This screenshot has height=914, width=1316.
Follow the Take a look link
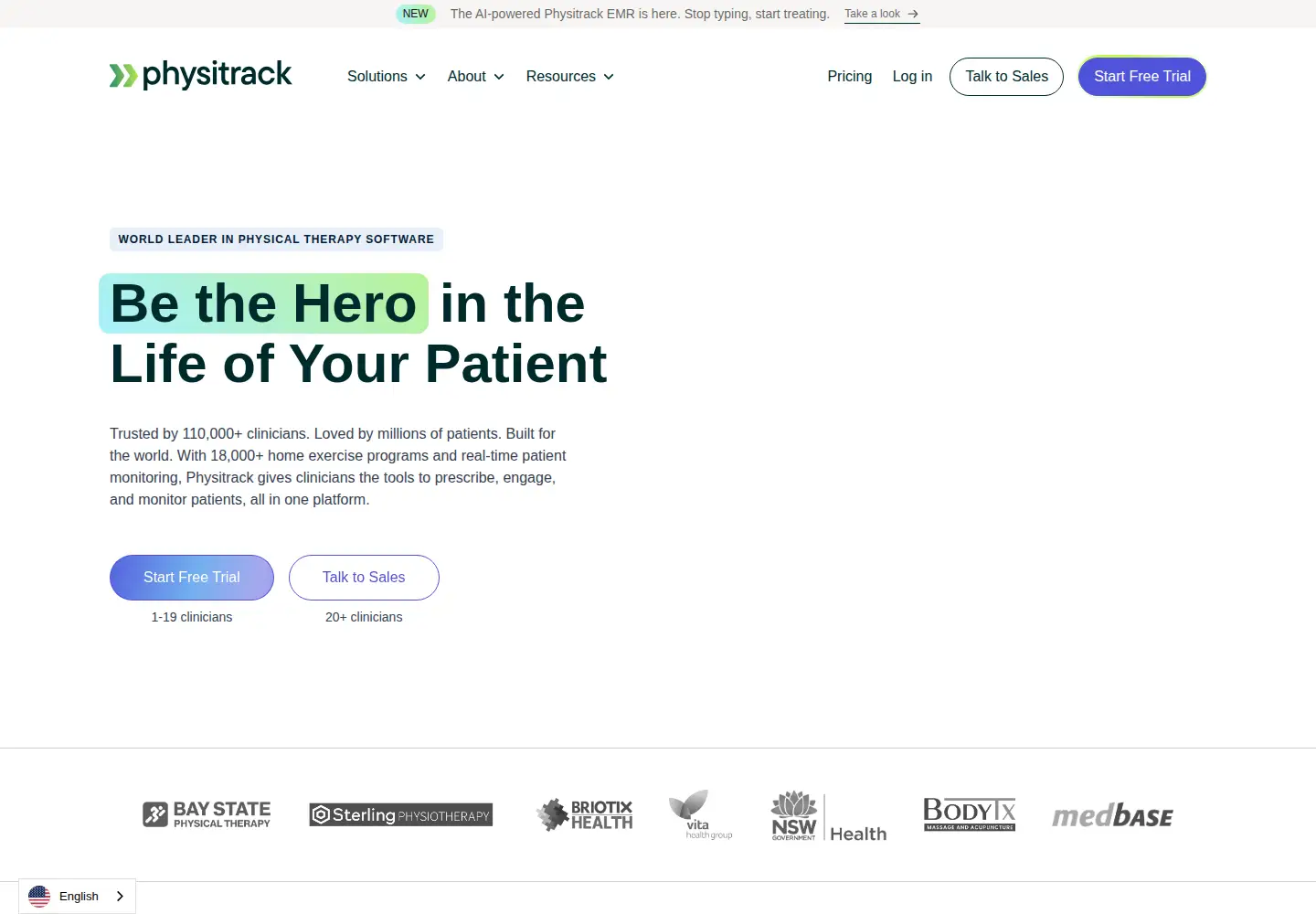(x=882, y=14)
